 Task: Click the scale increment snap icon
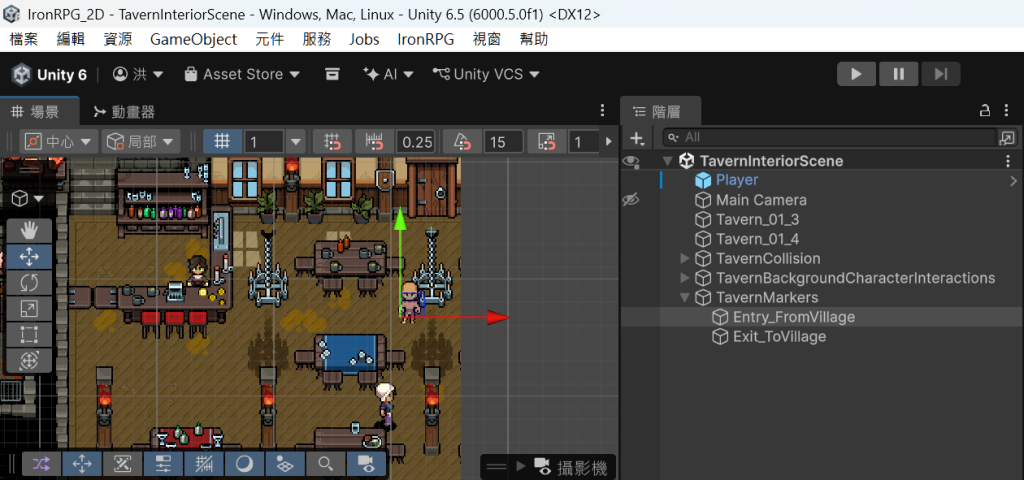click(547, 141)
